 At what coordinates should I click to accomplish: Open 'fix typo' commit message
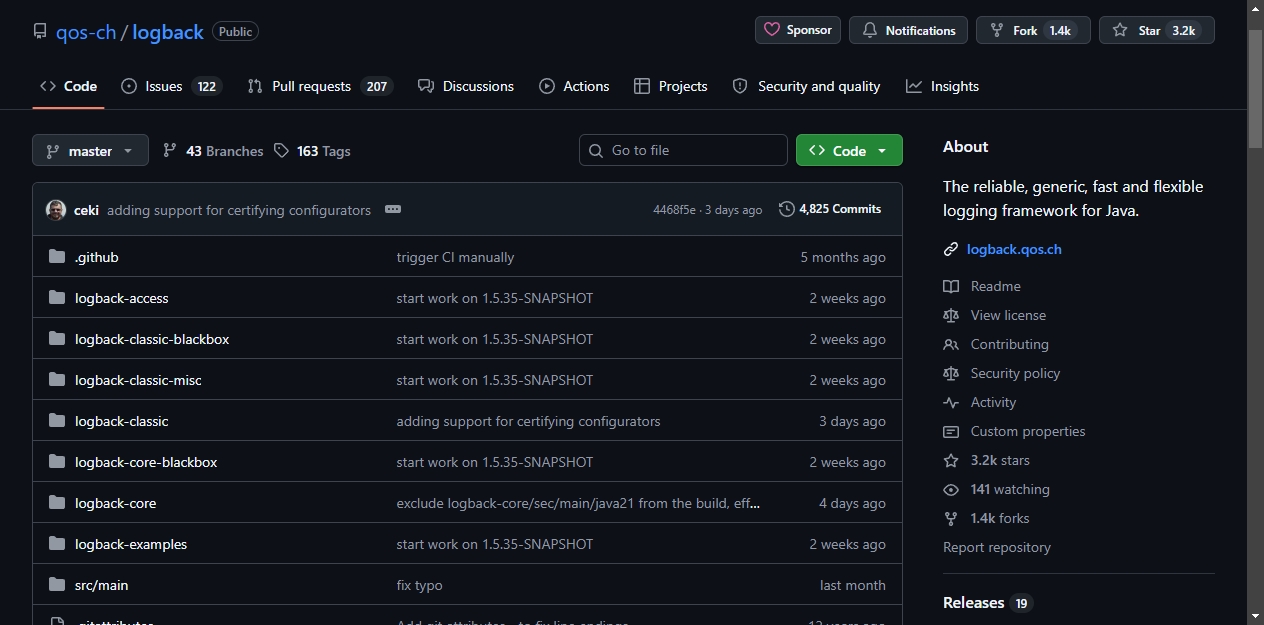tap(419, 585)
